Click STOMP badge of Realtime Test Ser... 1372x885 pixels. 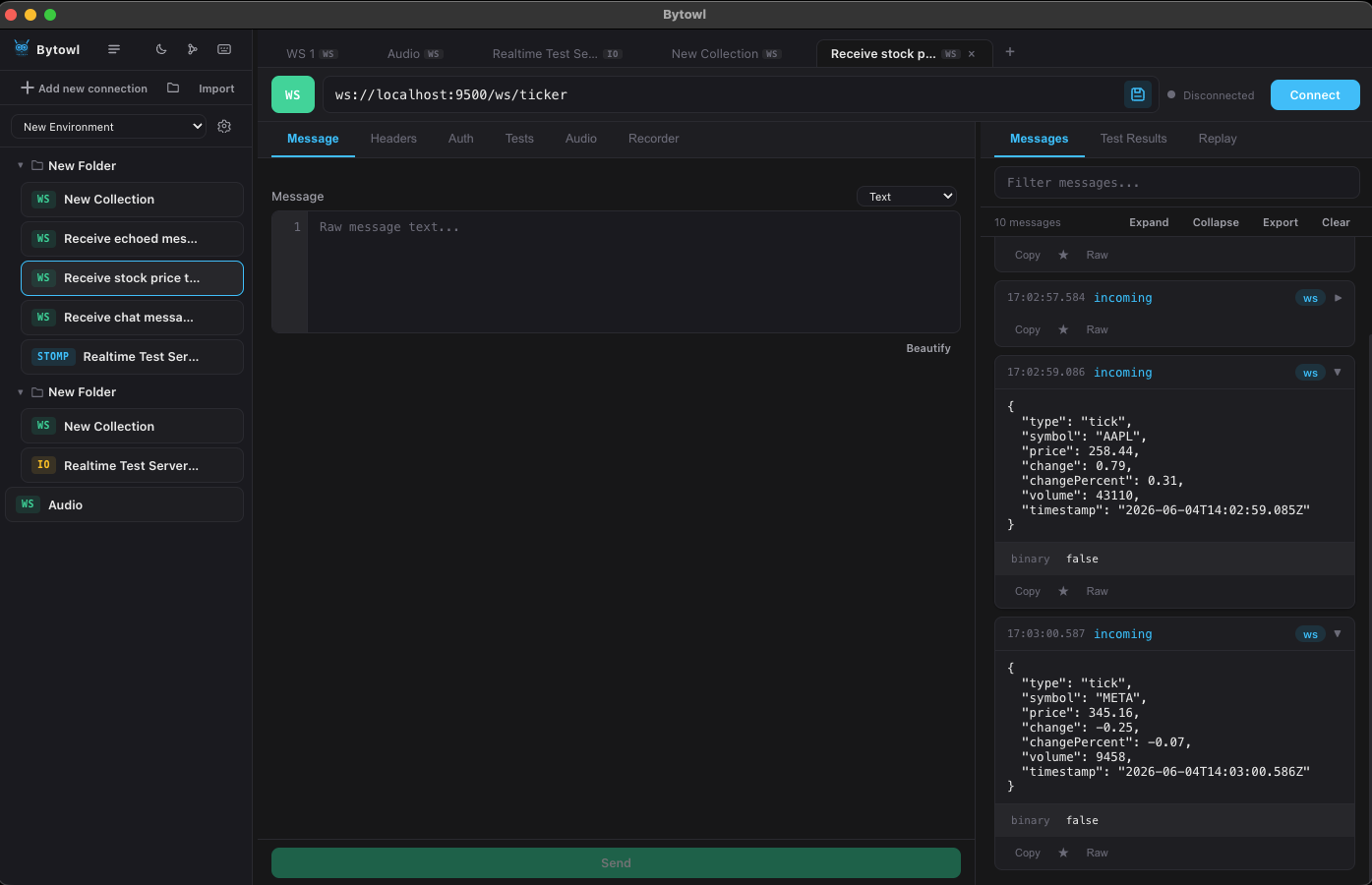pyautogui.click(x=53, y=357)
